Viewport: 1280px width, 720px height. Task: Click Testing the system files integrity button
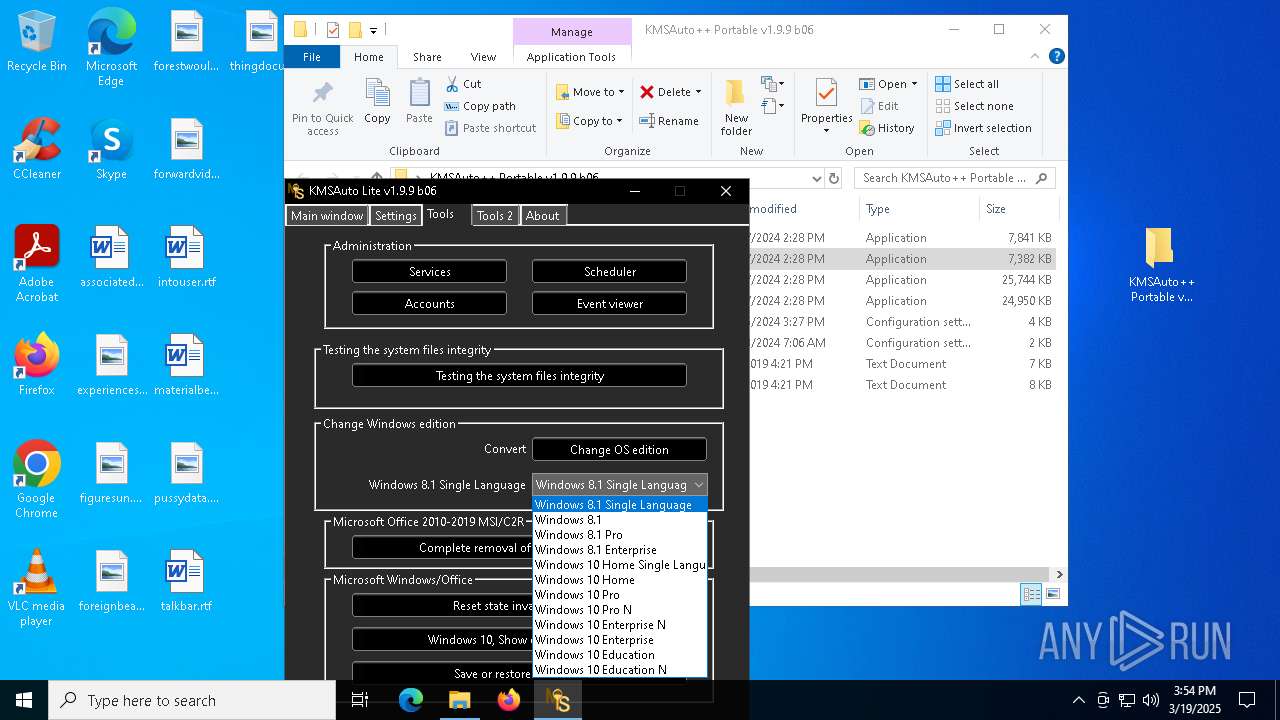coord(520,376)
